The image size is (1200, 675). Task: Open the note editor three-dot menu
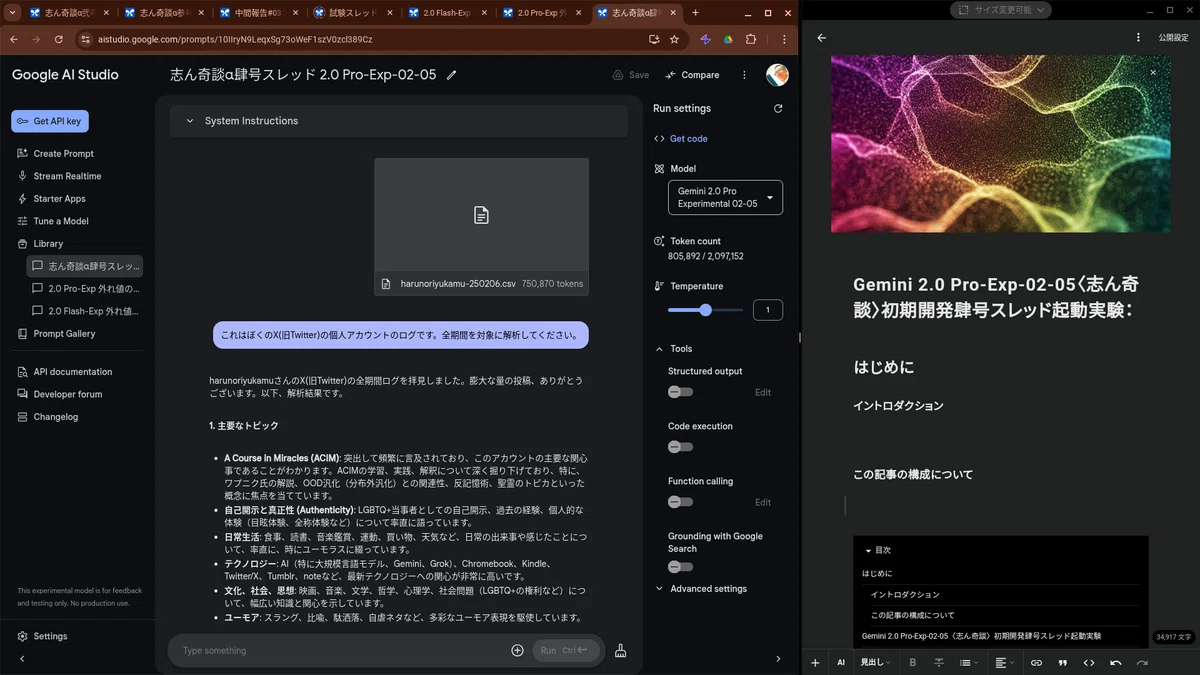1138,37
